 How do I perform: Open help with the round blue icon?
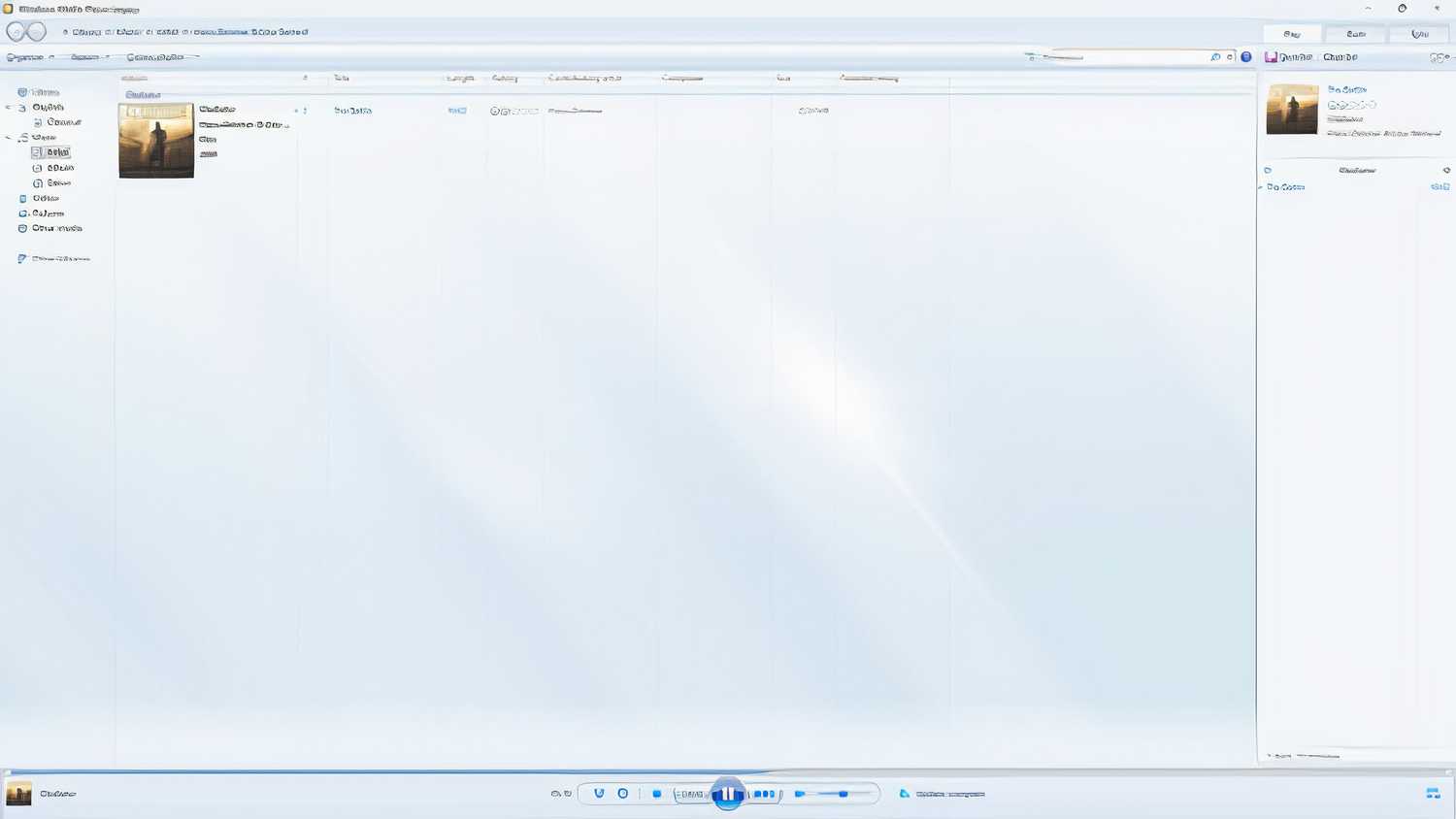[1246, 57]
